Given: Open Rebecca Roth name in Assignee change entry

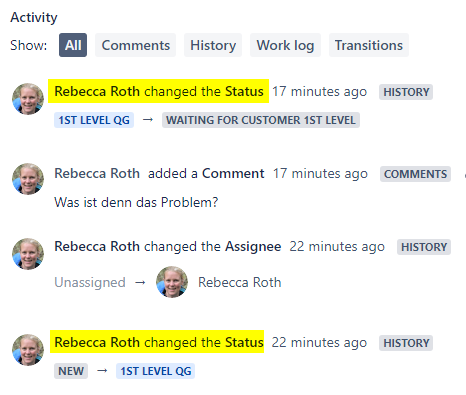Looking at the screenshot, I should click(97, 246).
